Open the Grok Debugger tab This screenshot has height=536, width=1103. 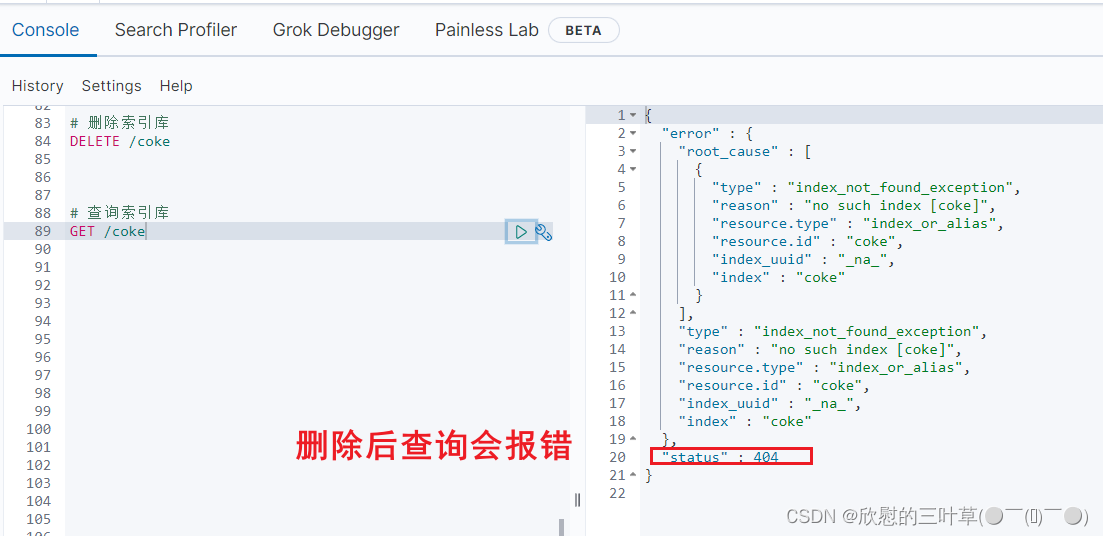coord(336,30)
